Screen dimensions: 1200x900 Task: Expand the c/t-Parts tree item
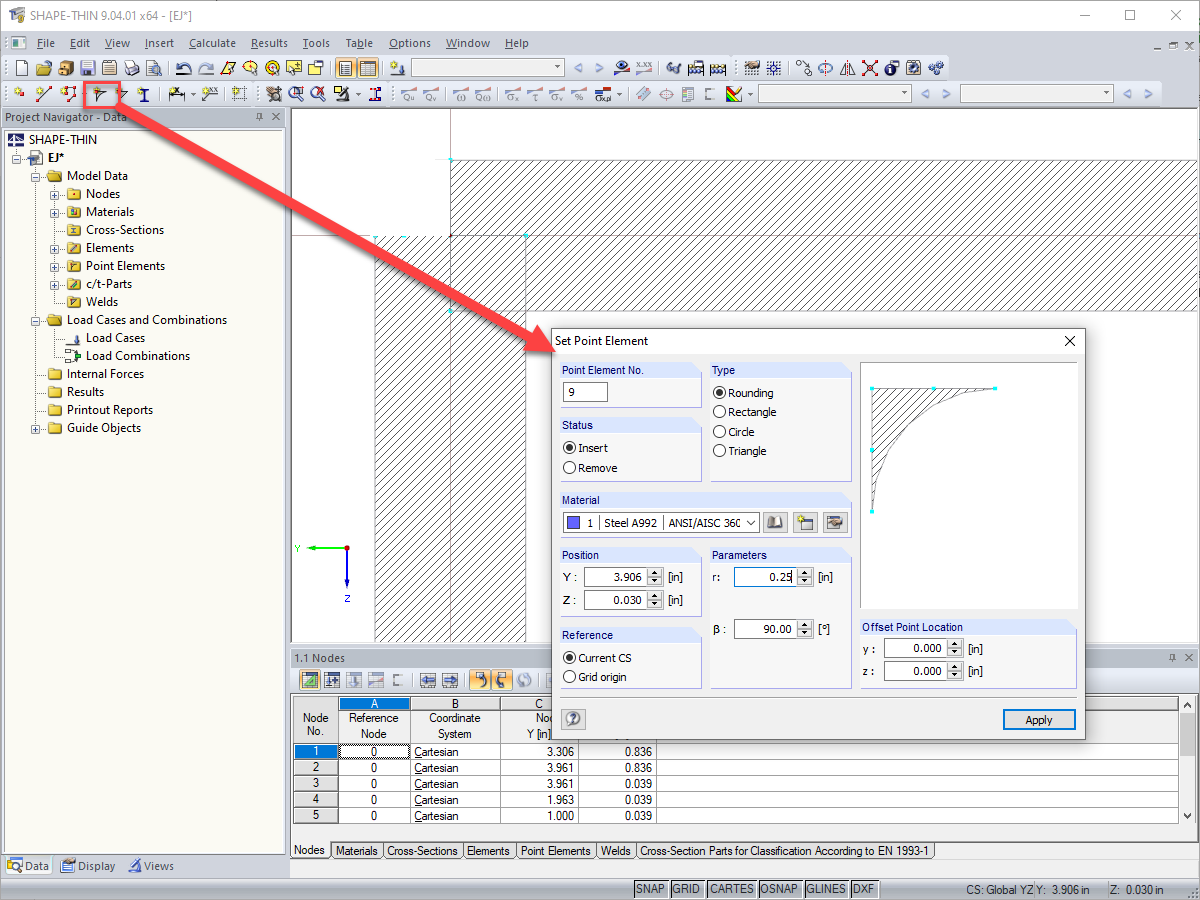(55, 284)
